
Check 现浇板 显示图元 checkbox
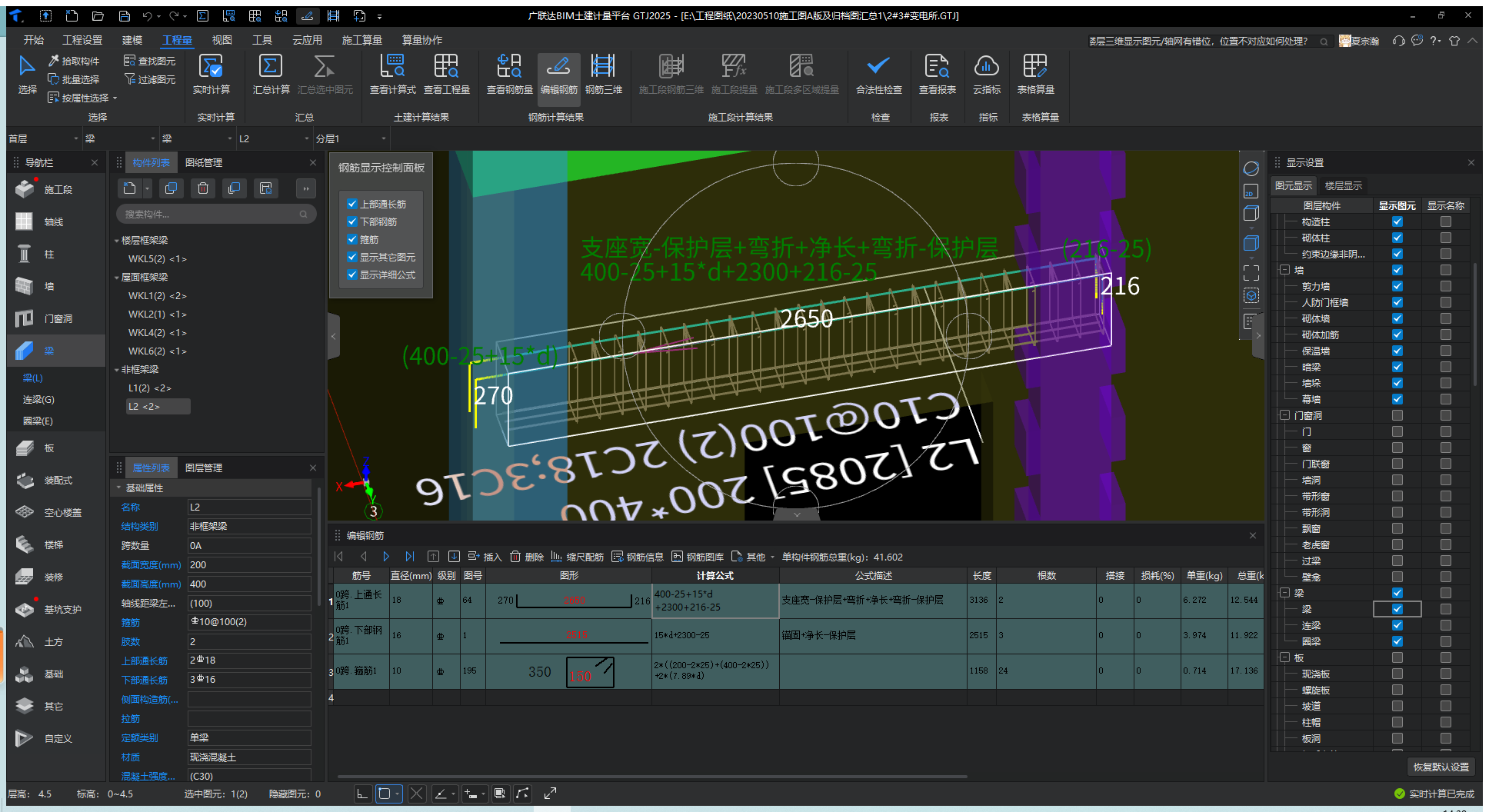pos(1397,674)
